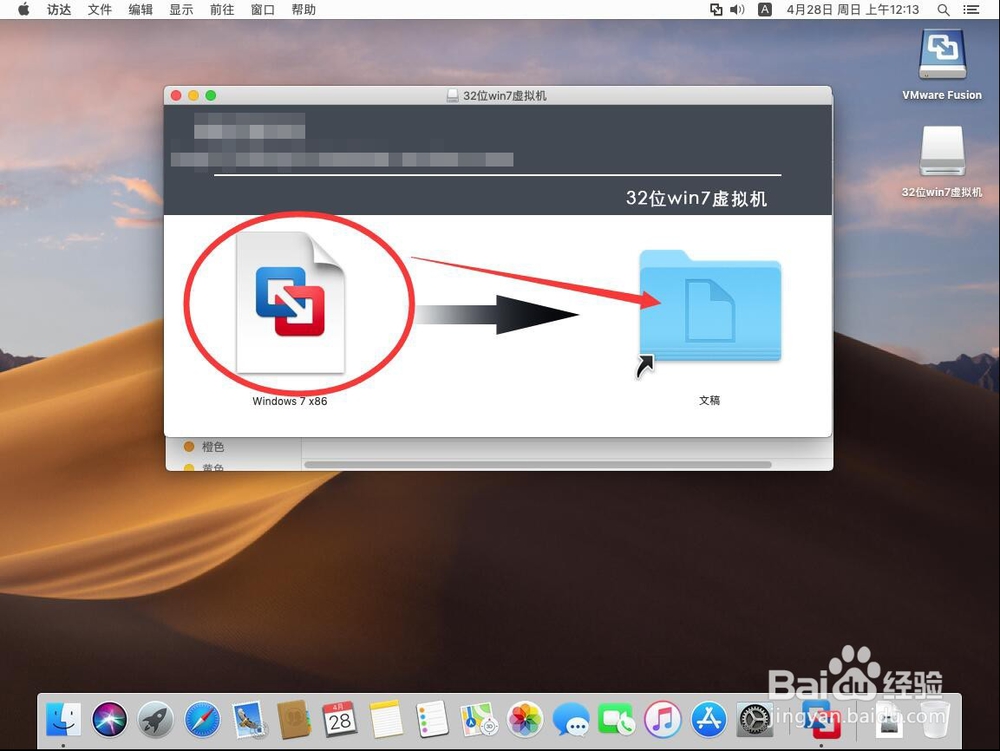This screenshot has width=1000, height=751.
Task: Open the 帮助 menu
Action: click(304, 10)
